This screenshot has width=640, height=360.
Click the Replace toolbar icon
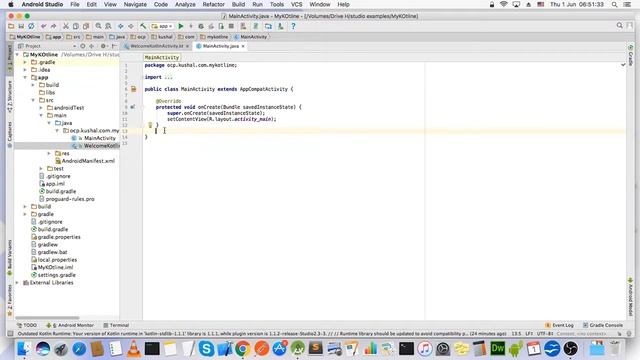(108, 26)
